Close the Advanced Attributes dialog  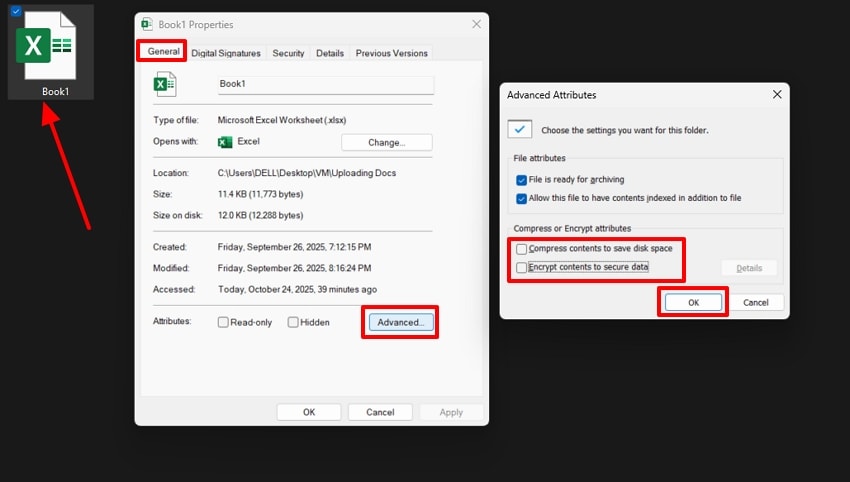[777, 94]
